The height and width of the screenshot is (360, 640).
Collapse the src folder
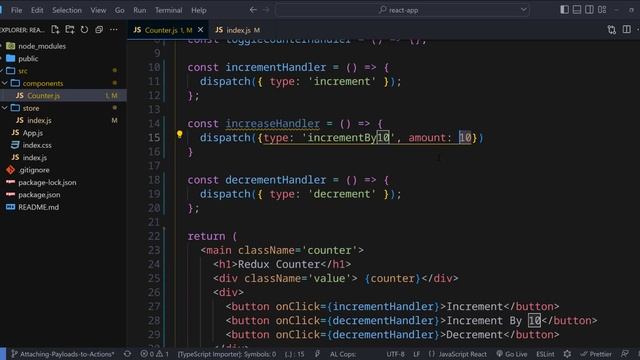pyautogui.click(x=22, y=71)
